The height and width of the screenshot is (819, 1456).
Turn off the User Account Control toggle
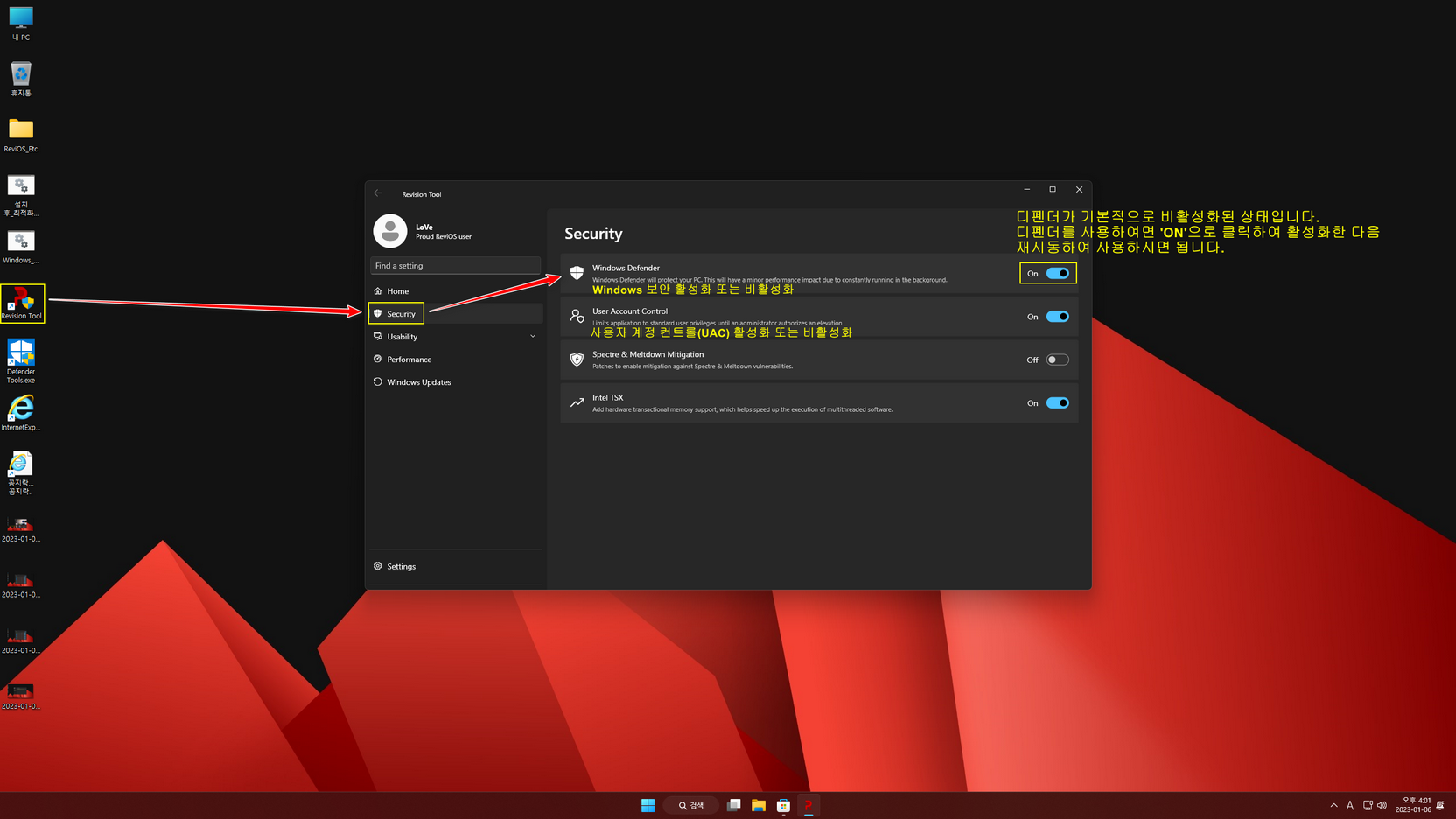[x=1058, y=317]
